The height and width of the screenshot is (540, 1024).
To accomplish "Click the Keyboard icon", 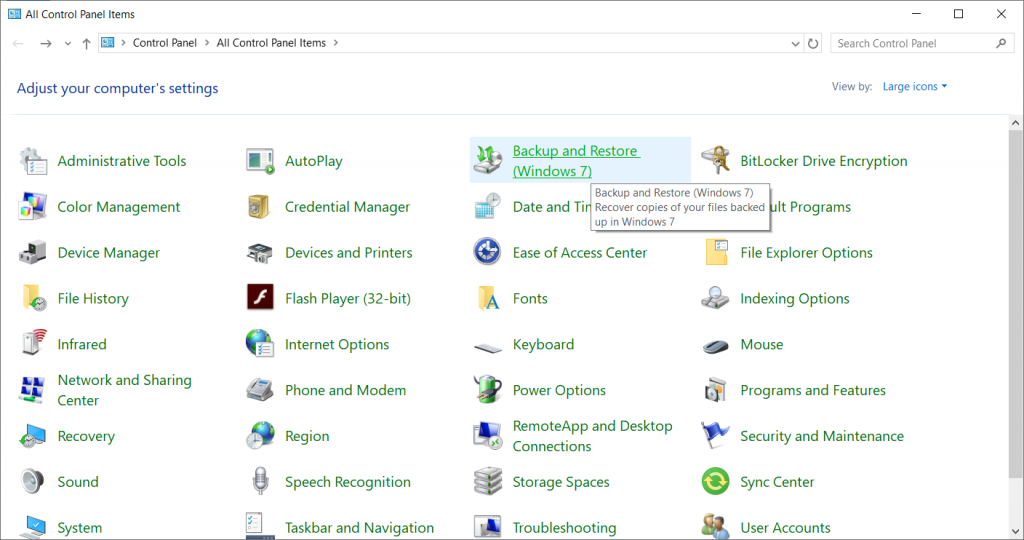I will pyautogui.click(x=488, y=347).
